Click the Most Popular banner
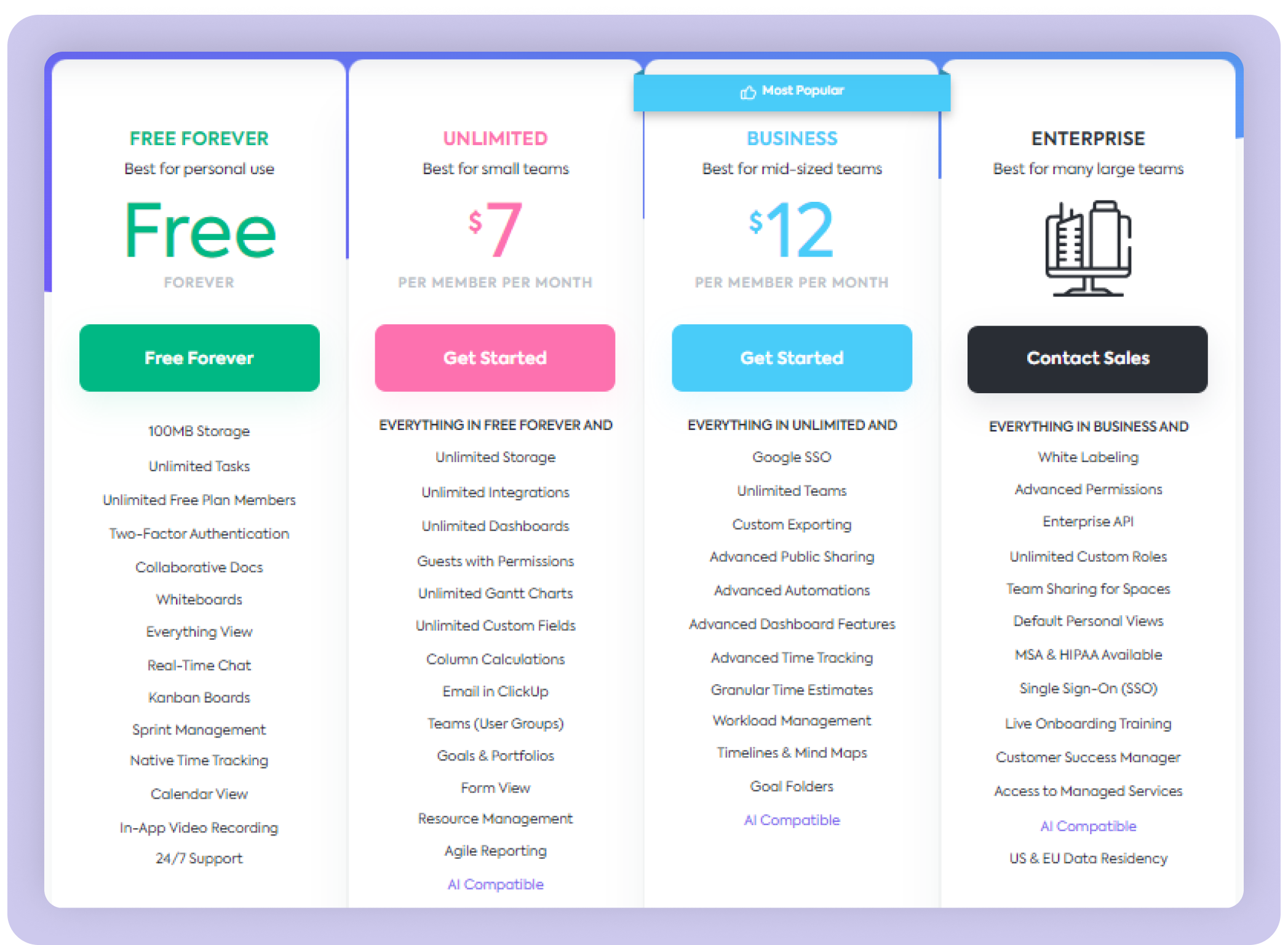The height and width of the screenshot is (945, 1288). [x=792, y=92]
